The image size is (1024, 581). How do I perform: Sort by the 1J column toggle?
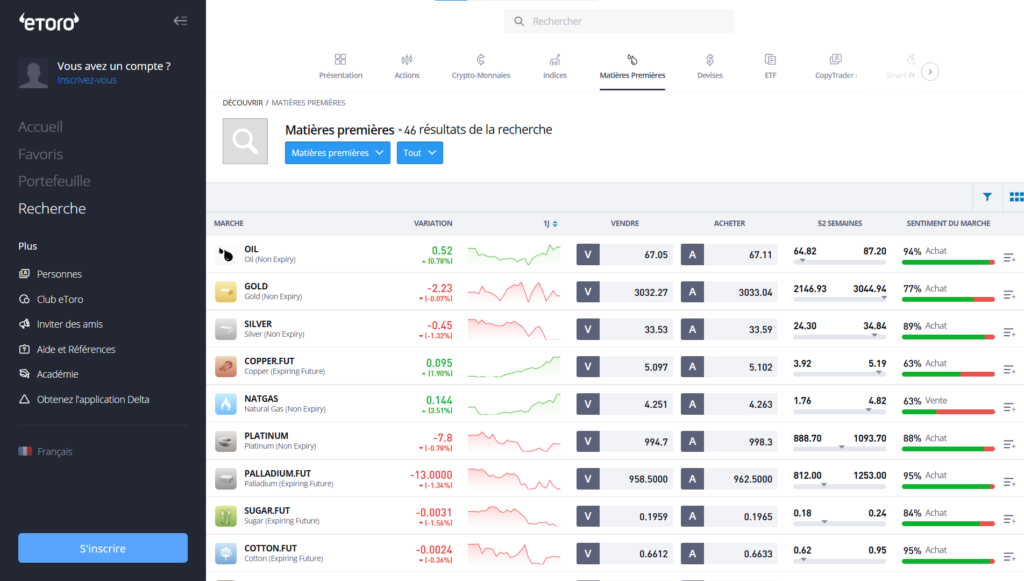point(550,224)
